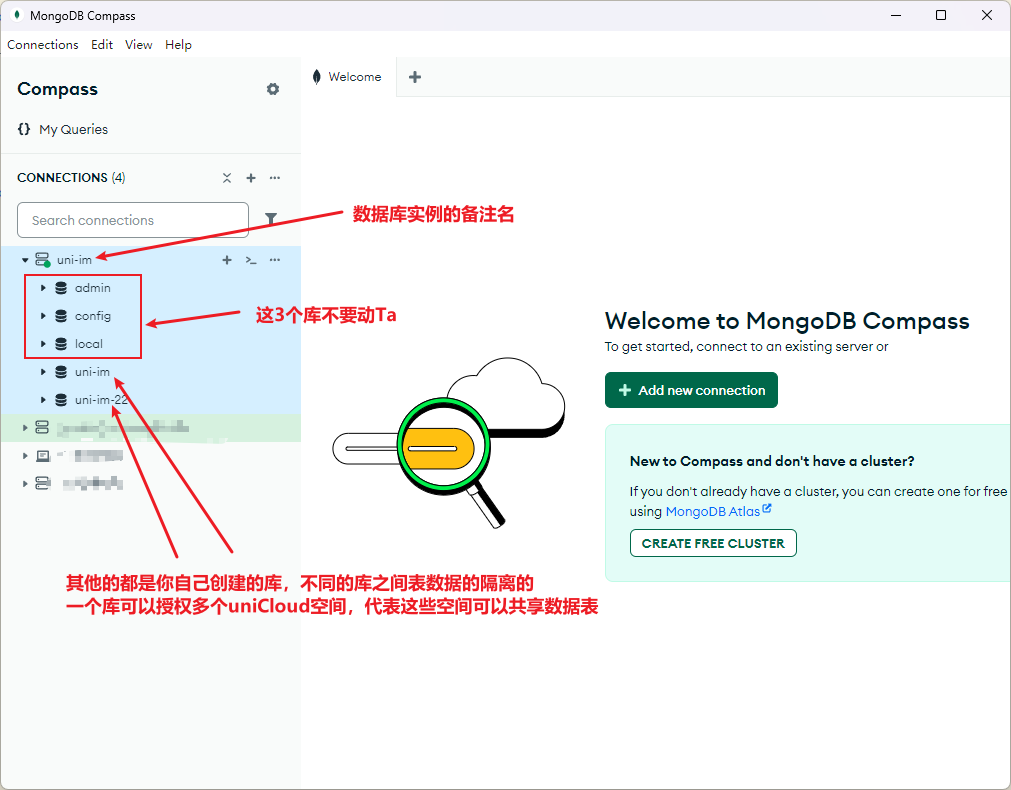Screen dimensions: 1011x790
Task: Expand the uni-im database node
Action: (43, 372)
